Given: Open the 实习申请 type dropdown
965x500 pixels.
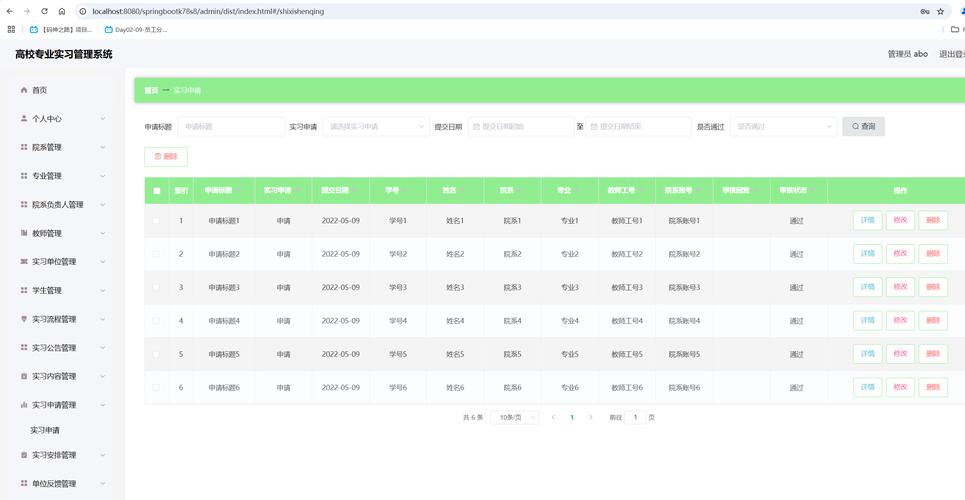Looking at the screenshot, I should tap(377, 127).
